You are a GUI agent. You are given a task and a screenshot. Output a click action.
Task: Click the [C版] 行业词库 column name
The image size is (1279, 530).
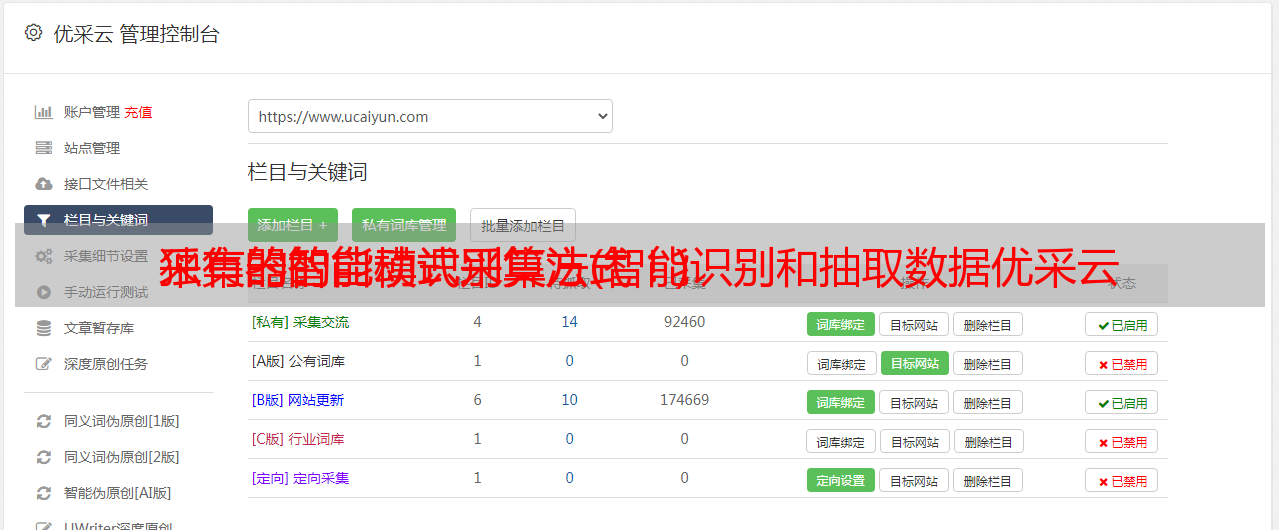coord(298,439)
